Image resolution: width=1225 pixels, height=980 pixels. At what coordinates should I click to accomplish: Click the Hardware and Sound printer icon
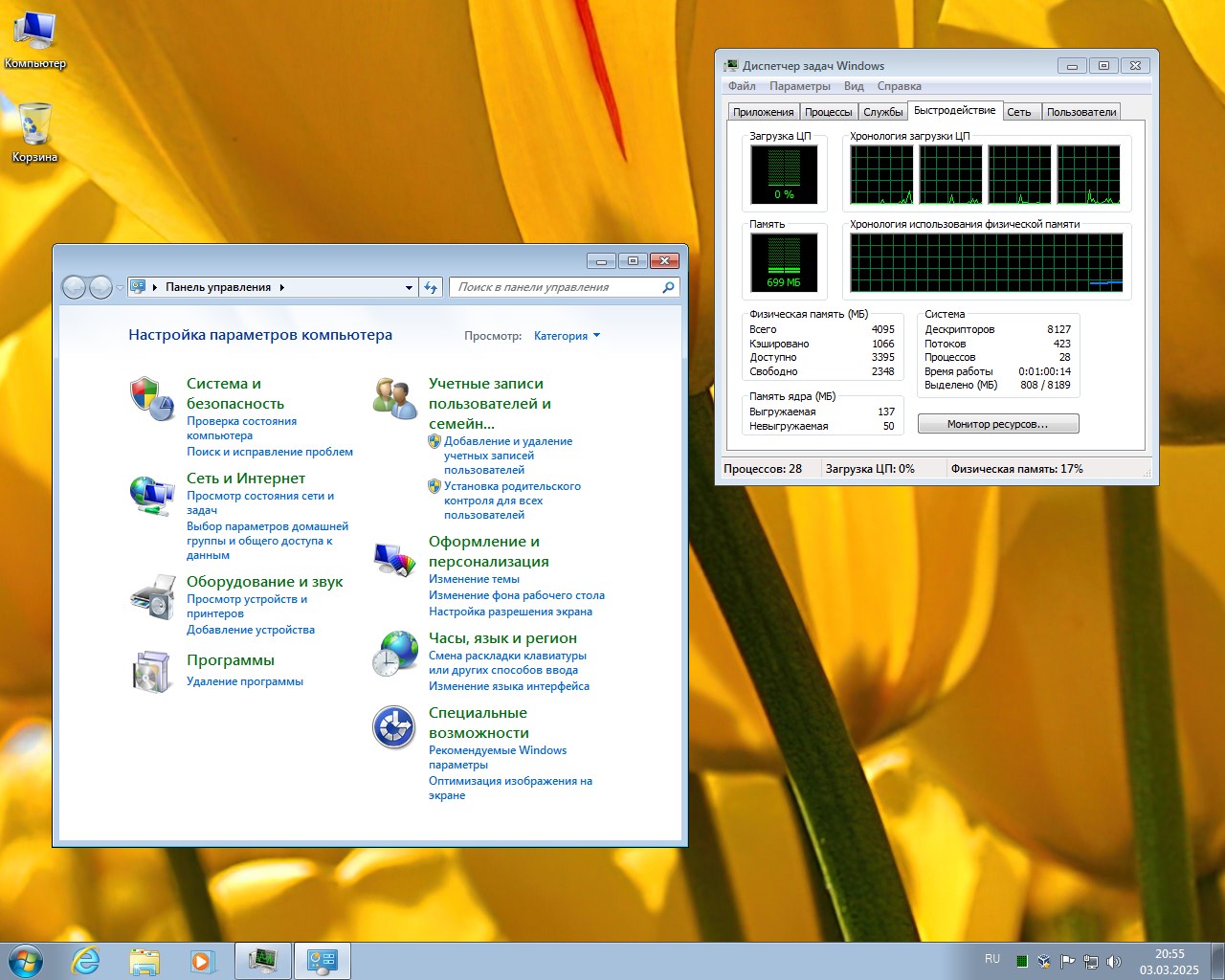pyautogui.click(x=151, y=597)
